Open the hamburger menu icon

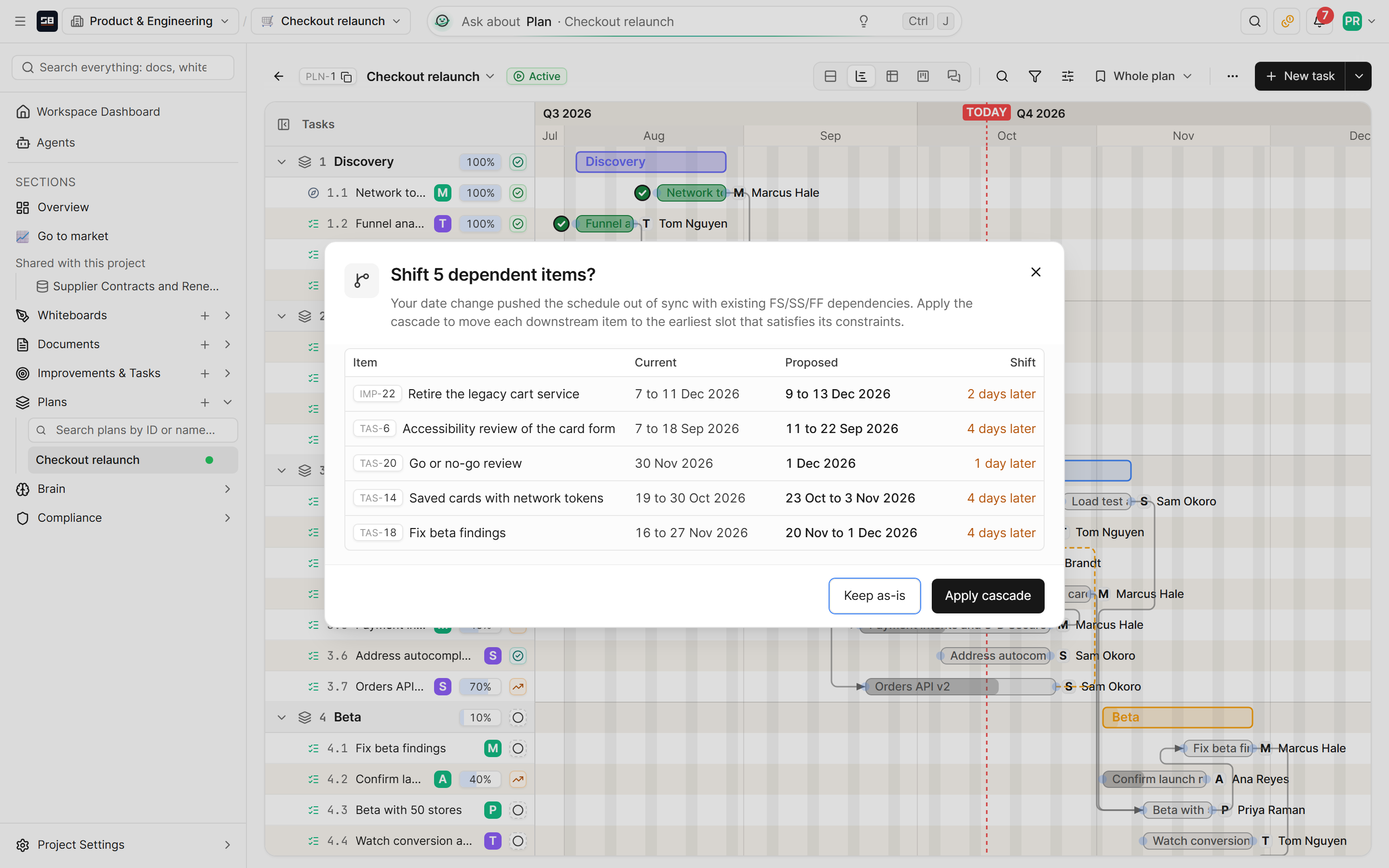(20, 21)
